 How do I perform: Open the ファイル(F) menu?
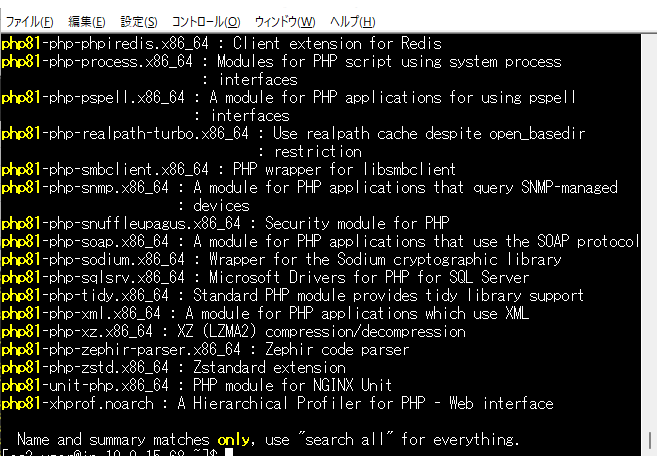pyautogui.click(x=29, y=21)
